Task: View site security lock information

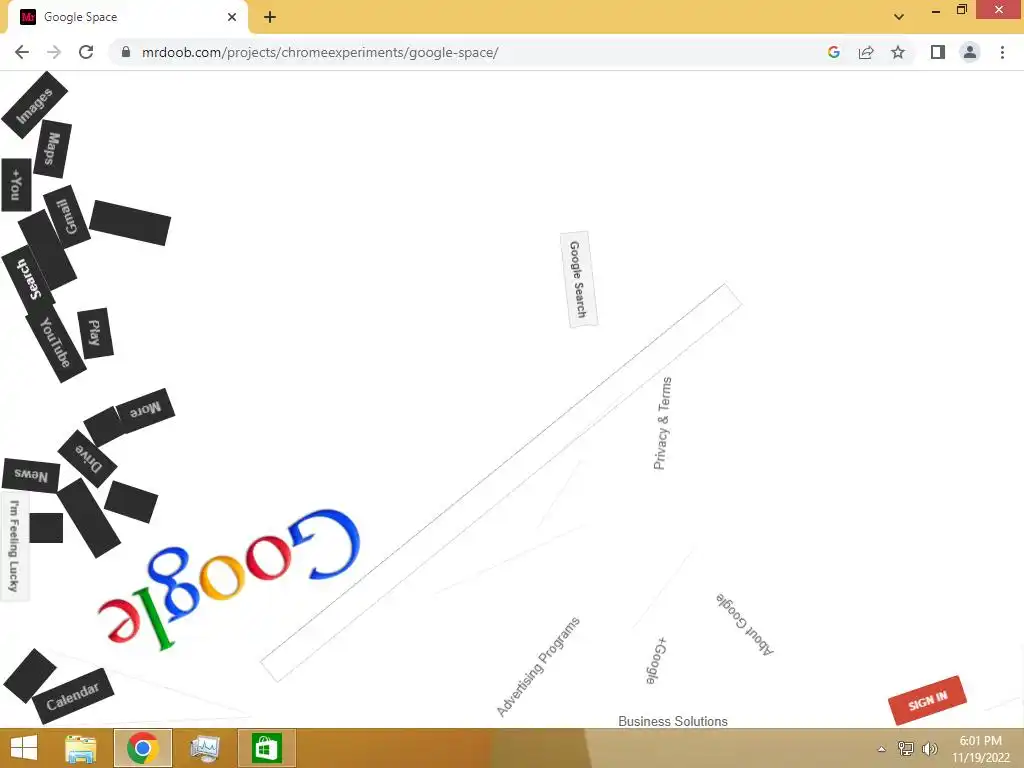Action: [x=126, y=52]
